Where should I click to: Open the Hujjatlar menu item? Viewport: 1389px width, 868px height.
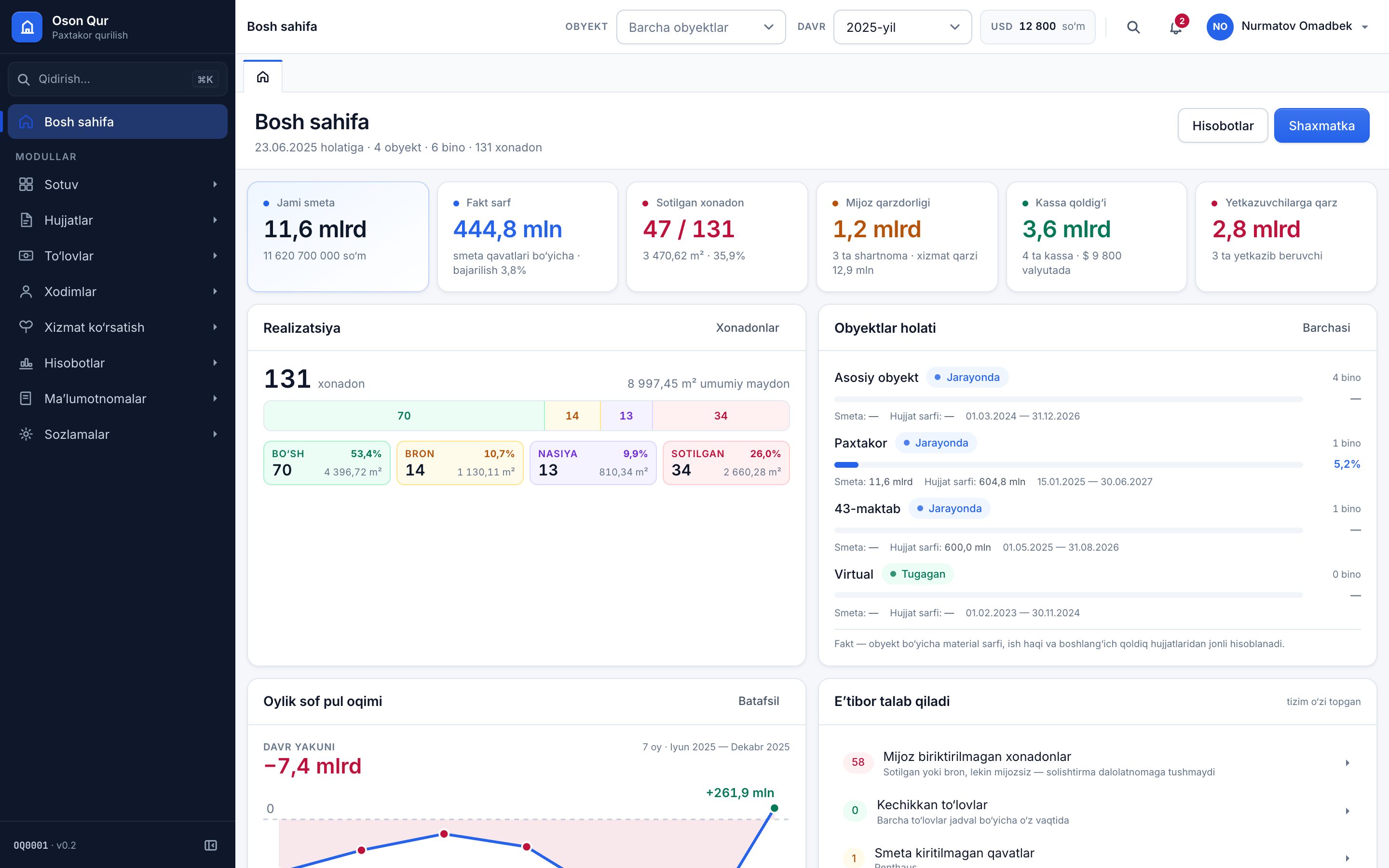[118, 220]
